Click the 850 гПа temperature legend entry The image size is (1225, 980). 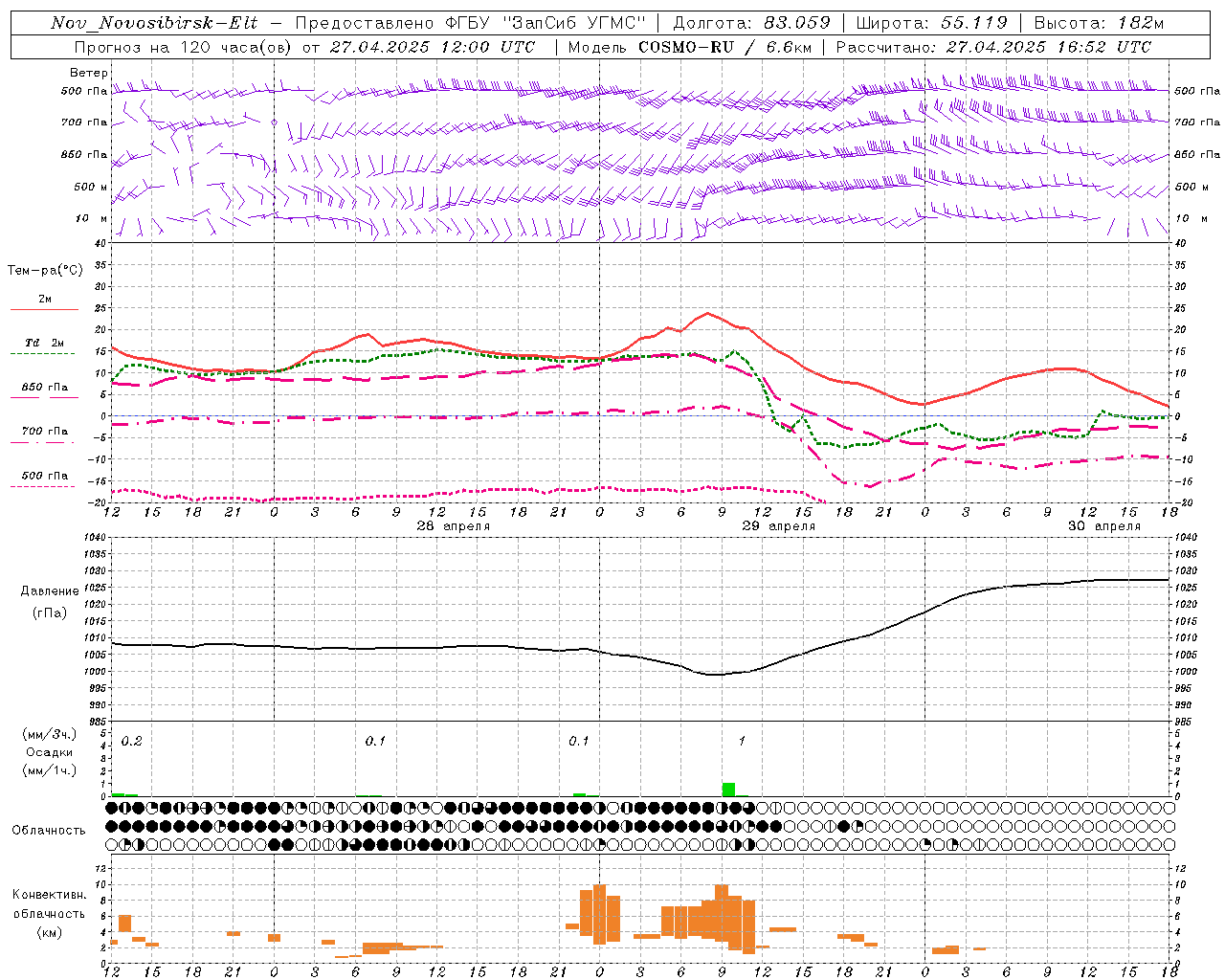tap(45, 388)
